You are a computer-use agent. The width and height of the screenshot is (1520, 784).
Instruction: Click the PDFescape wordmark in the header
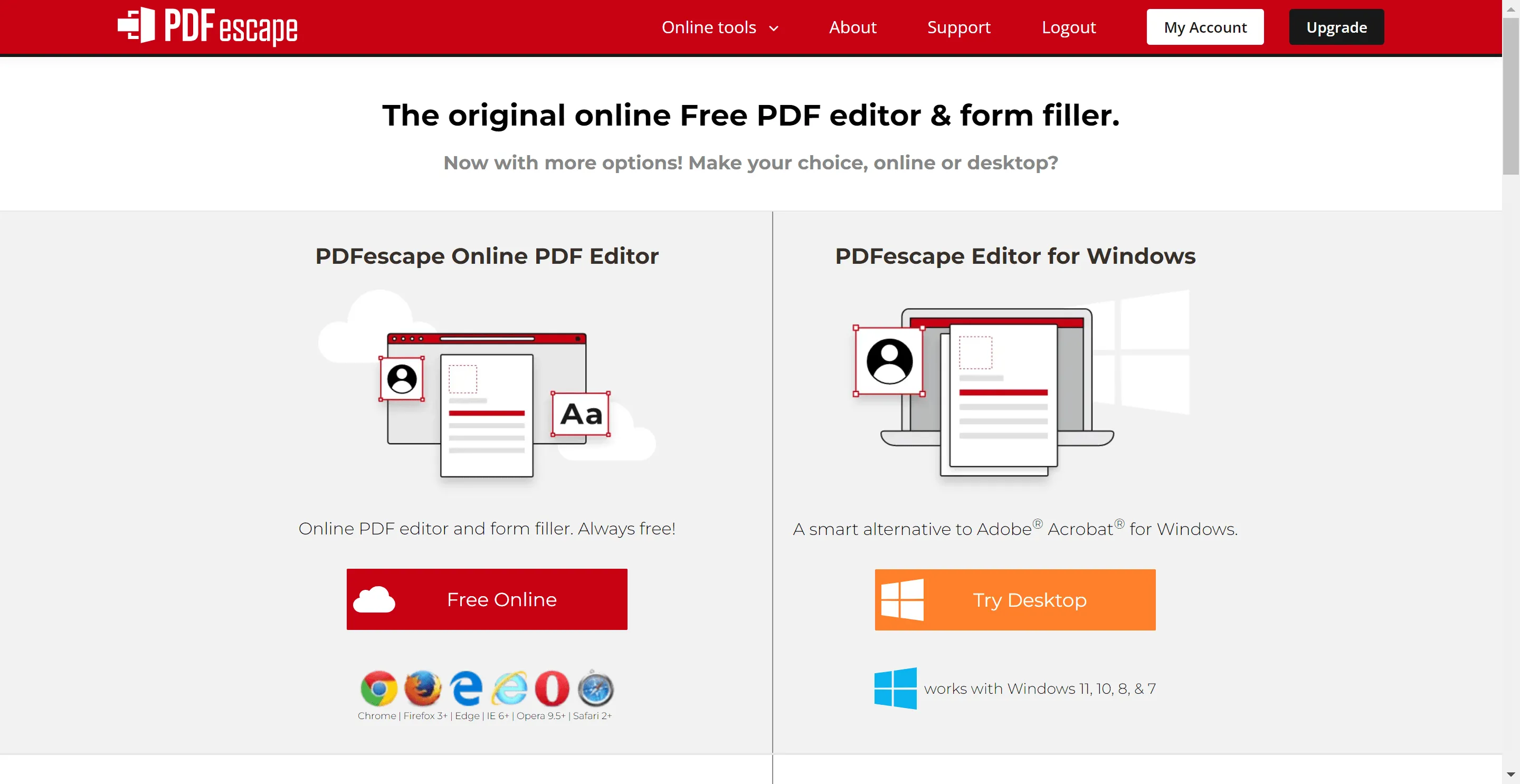231,27
